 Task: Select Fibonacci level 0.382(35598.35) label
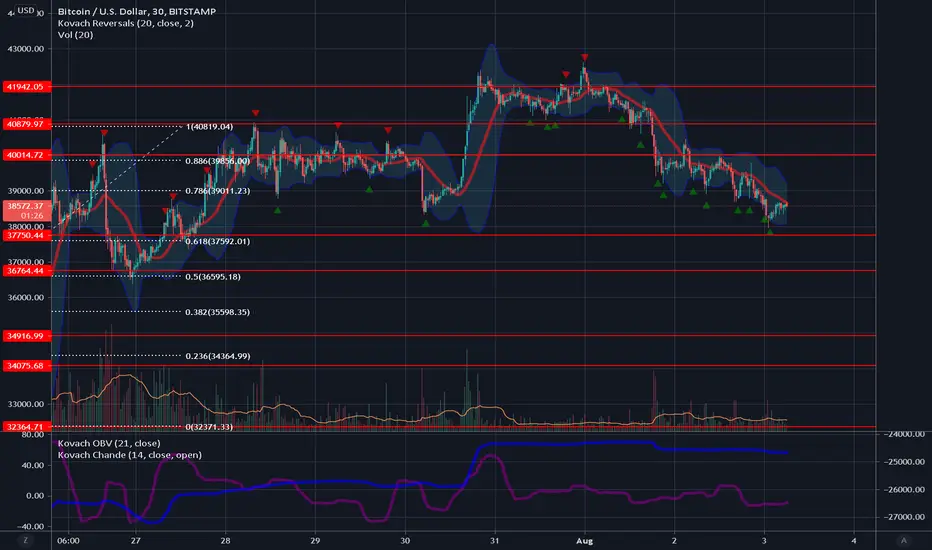[x=218, y=312]
